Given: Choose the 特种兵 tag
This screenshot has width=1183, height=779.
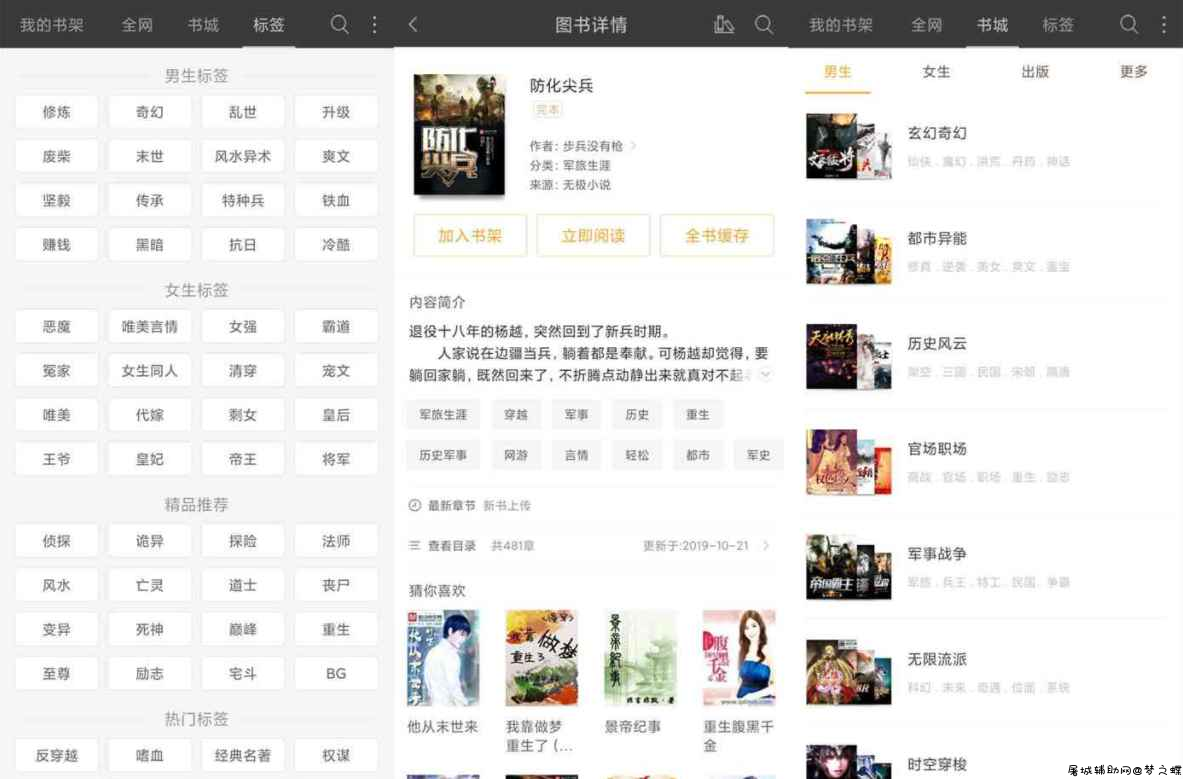Looking at the screenshot, I should pos(243,201).
